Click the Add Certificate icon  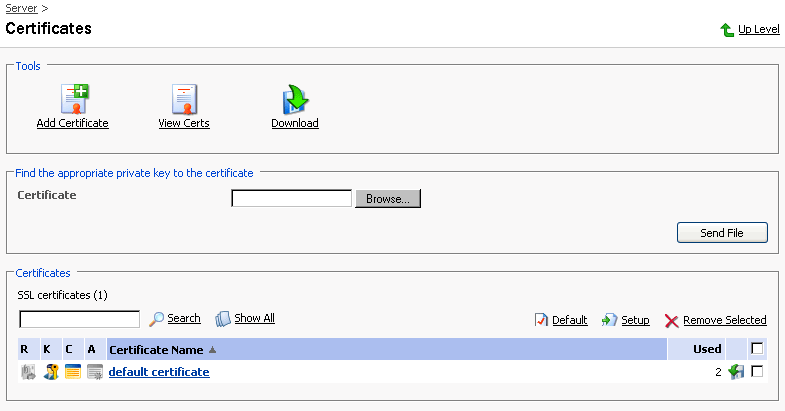point(73,99)
